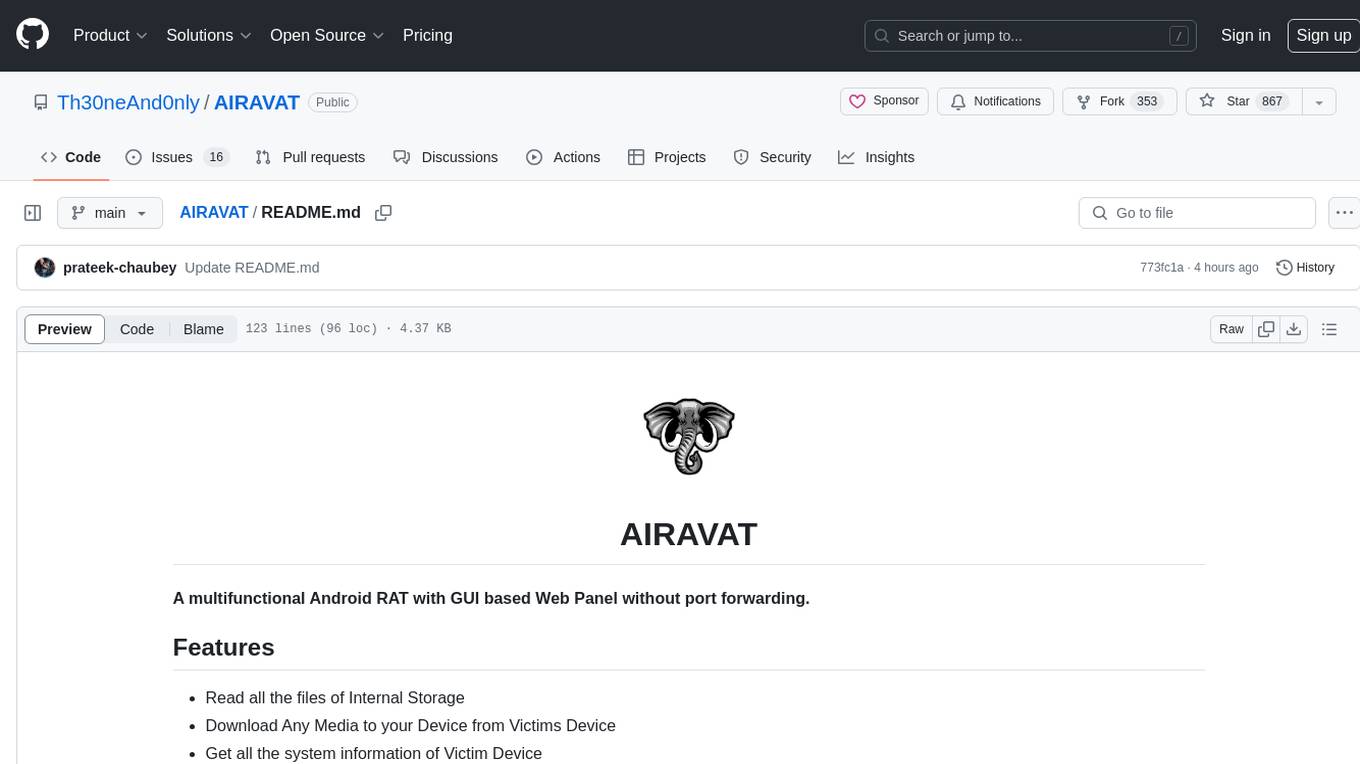Open the Security tab
The height and width of the screenshot is (764, 1360).
(772, 157)
